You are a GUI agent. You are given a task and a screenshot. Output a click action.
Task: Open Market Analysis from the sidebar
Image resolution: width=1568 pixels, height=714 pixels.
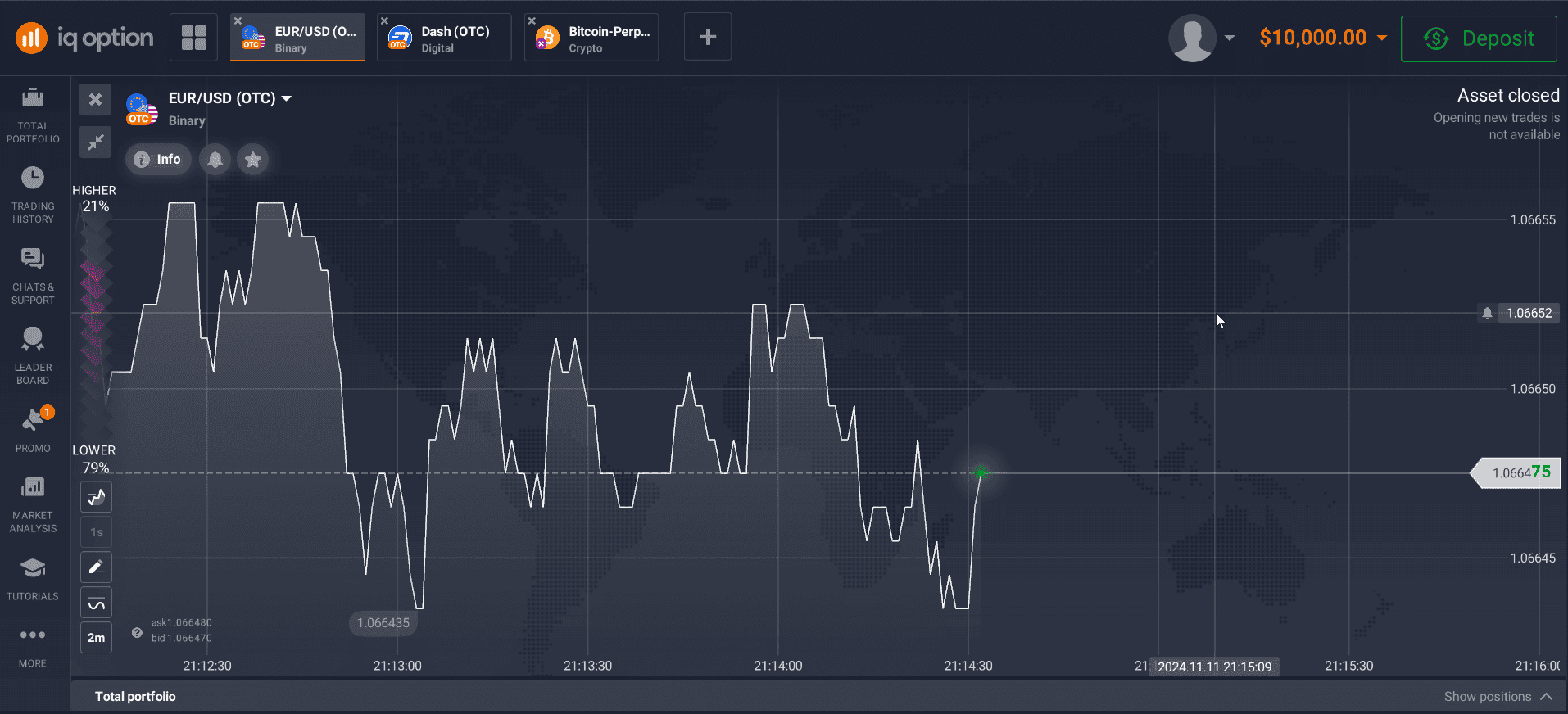click(33, 504)
